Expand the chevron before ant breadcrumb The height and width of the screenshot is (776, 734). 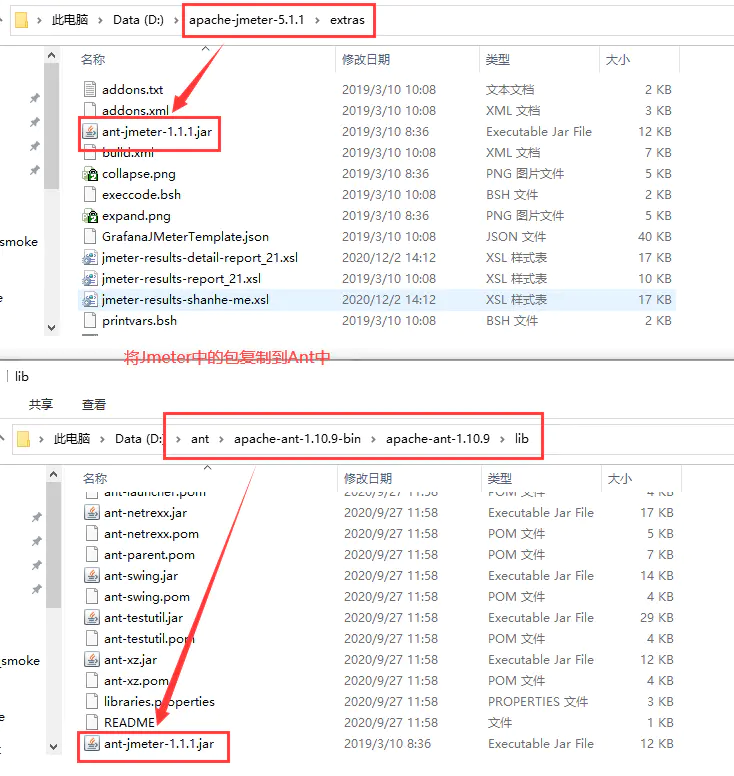(x=178, y=439)
